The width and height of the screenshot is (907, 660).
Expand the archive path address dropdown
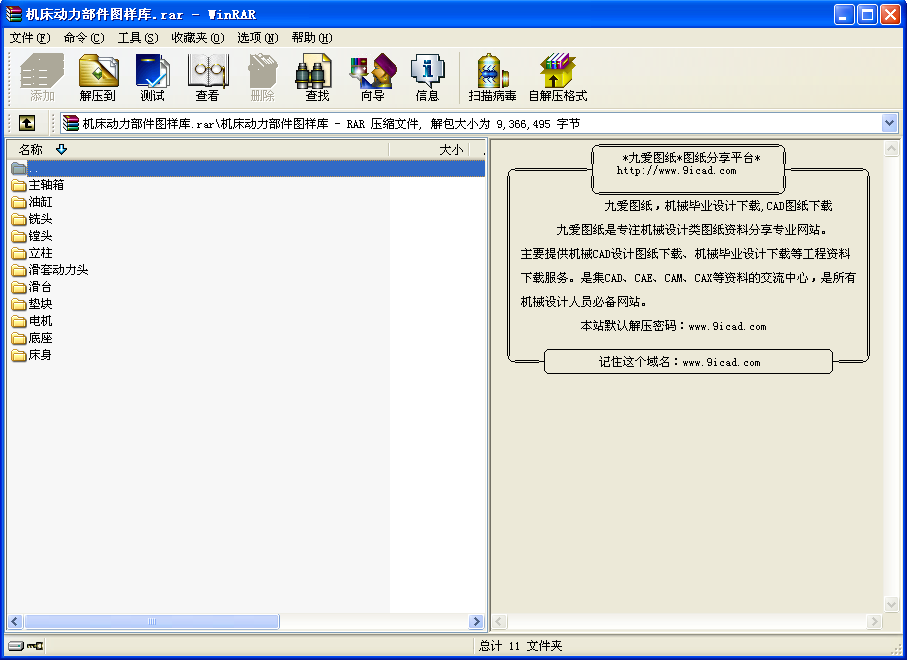coord(889,123)
